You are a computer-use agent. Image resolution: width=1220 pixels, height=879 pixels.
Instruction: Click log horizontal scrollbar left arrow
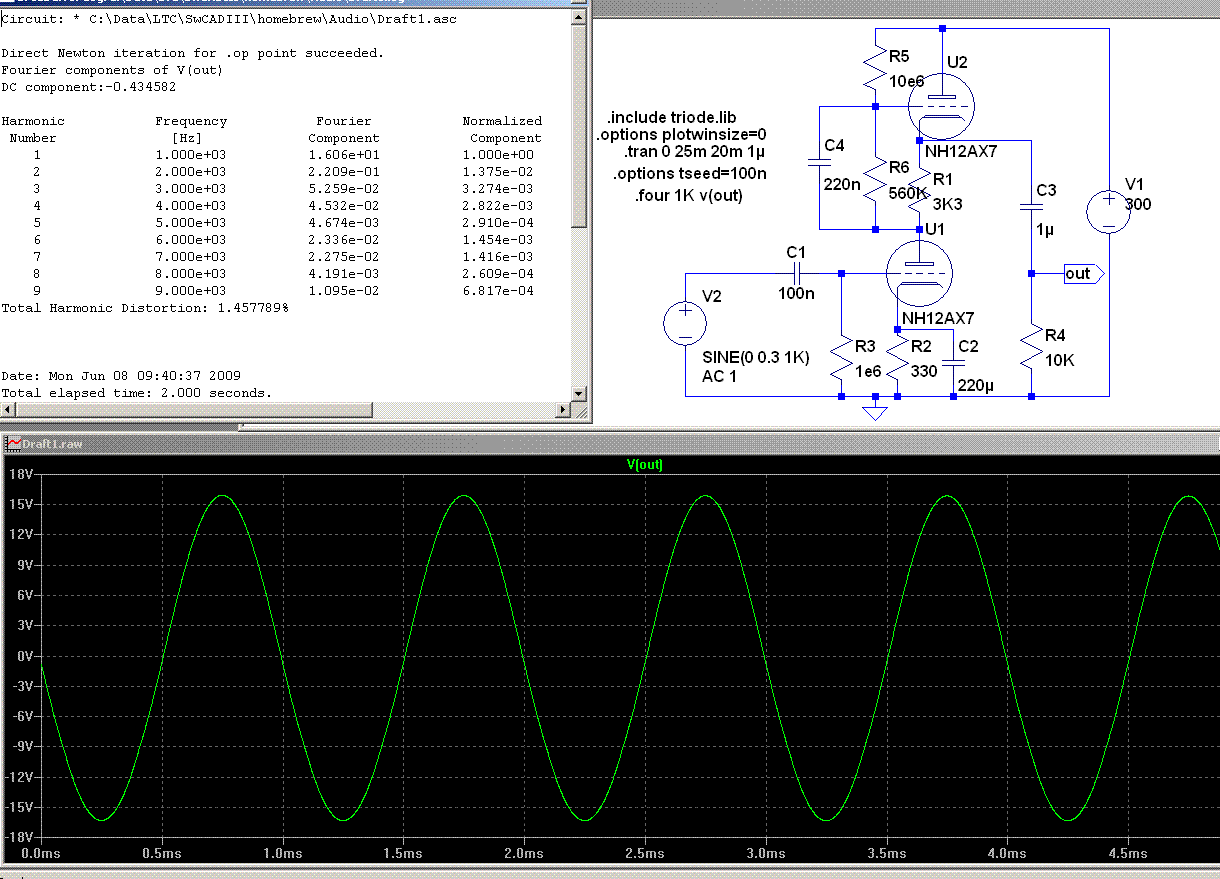(7, 410)
